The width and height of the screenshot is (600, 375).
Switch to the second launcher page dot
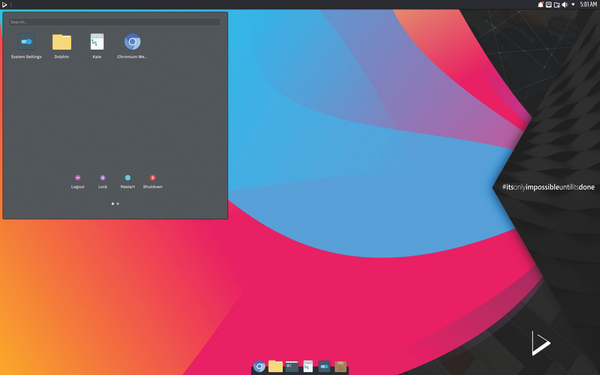[118, 204]
